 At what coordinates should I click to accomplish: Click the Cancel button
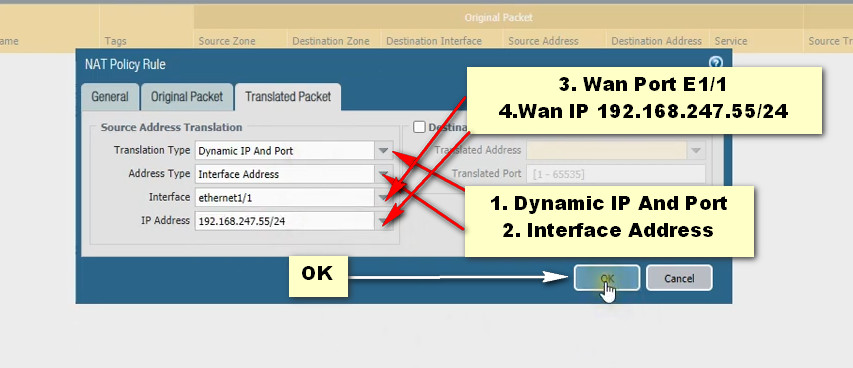tap(679, 278)
